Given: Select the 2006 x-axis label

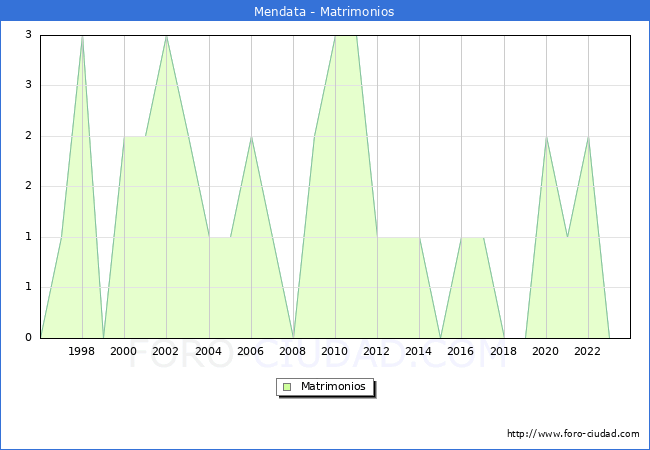Looking at the screenshot, I should point(251,351).
